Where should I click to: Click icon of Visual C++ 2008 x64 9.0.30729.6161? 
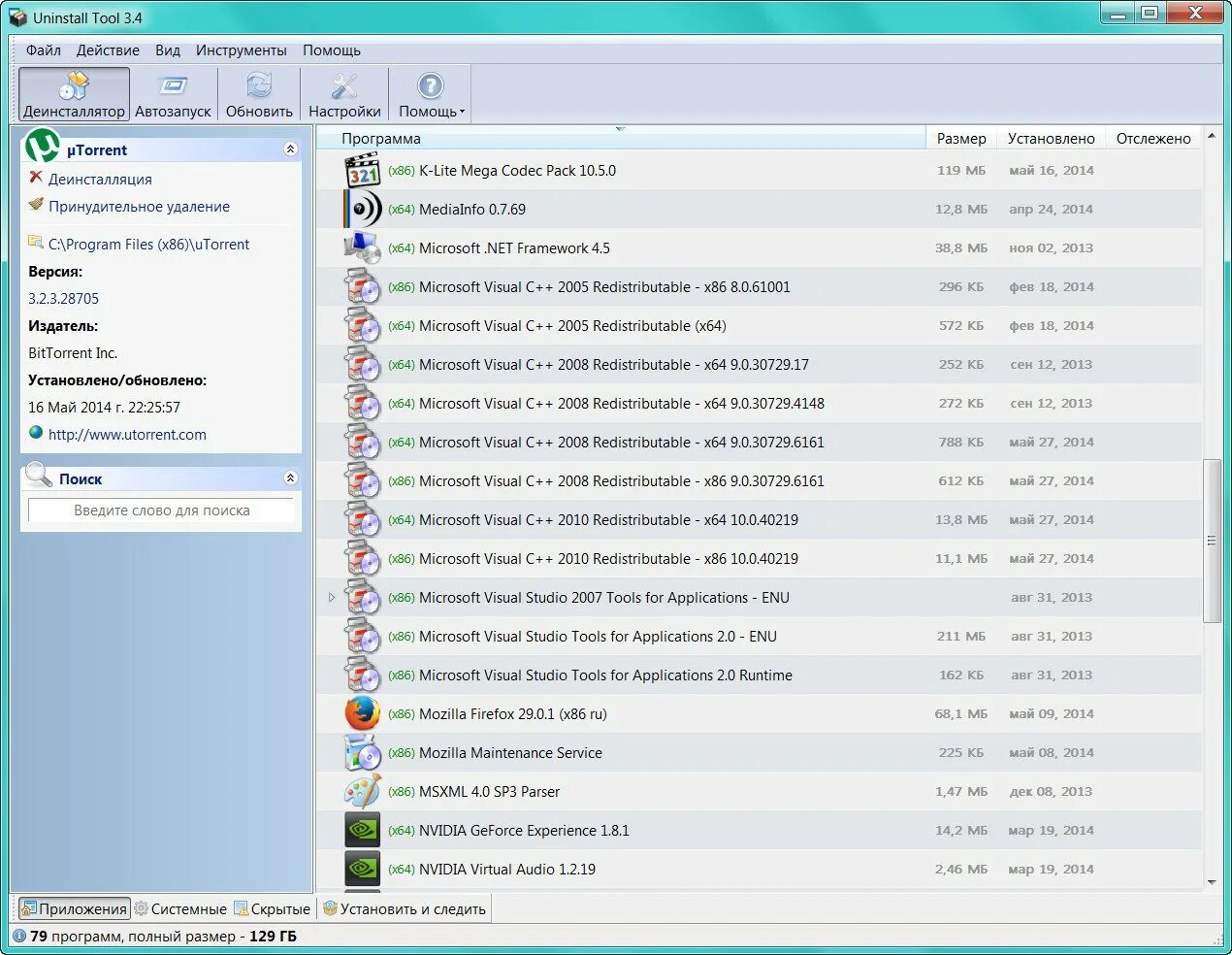click(x=363, y=443)
